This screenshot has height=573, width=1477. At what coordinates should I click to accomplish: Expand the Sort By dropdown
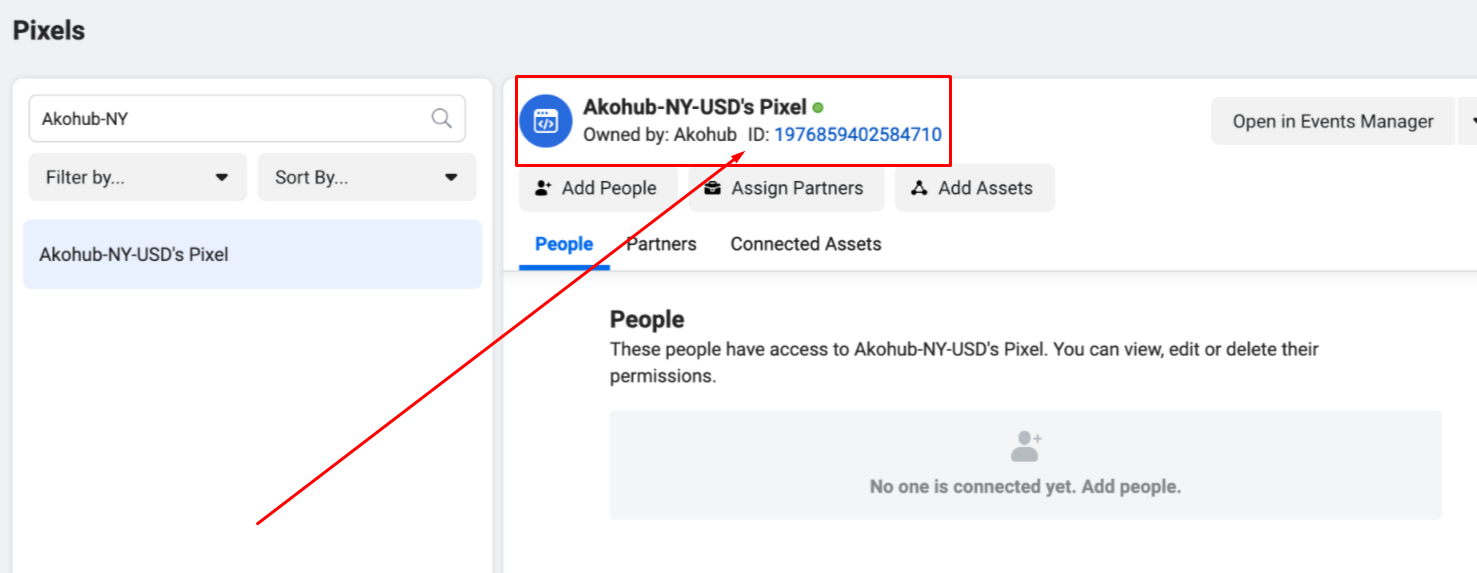pyautogui.click(x=366, y=177)
